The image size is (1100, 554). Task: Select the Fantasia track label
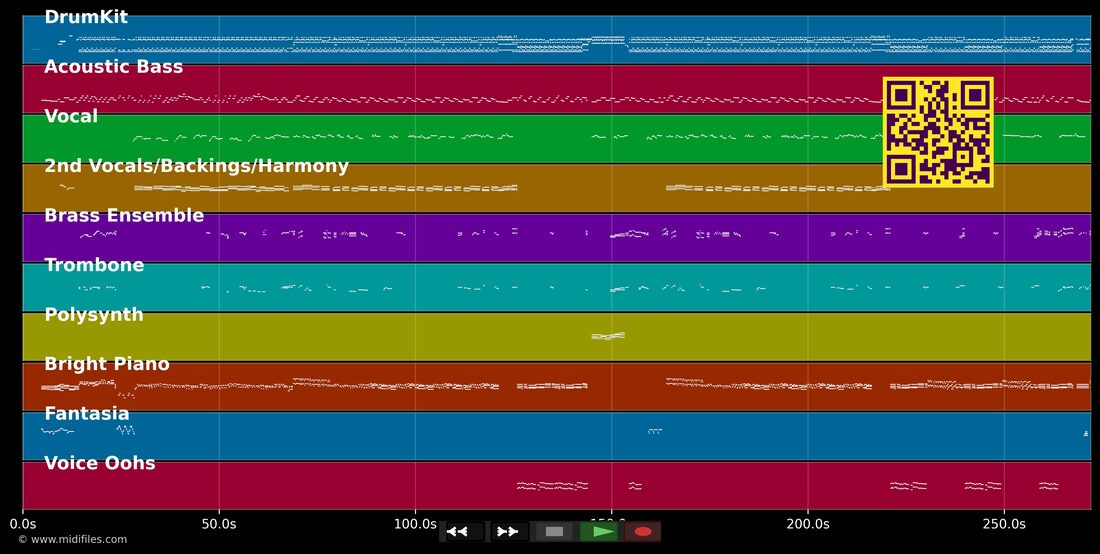pos(86,414)
